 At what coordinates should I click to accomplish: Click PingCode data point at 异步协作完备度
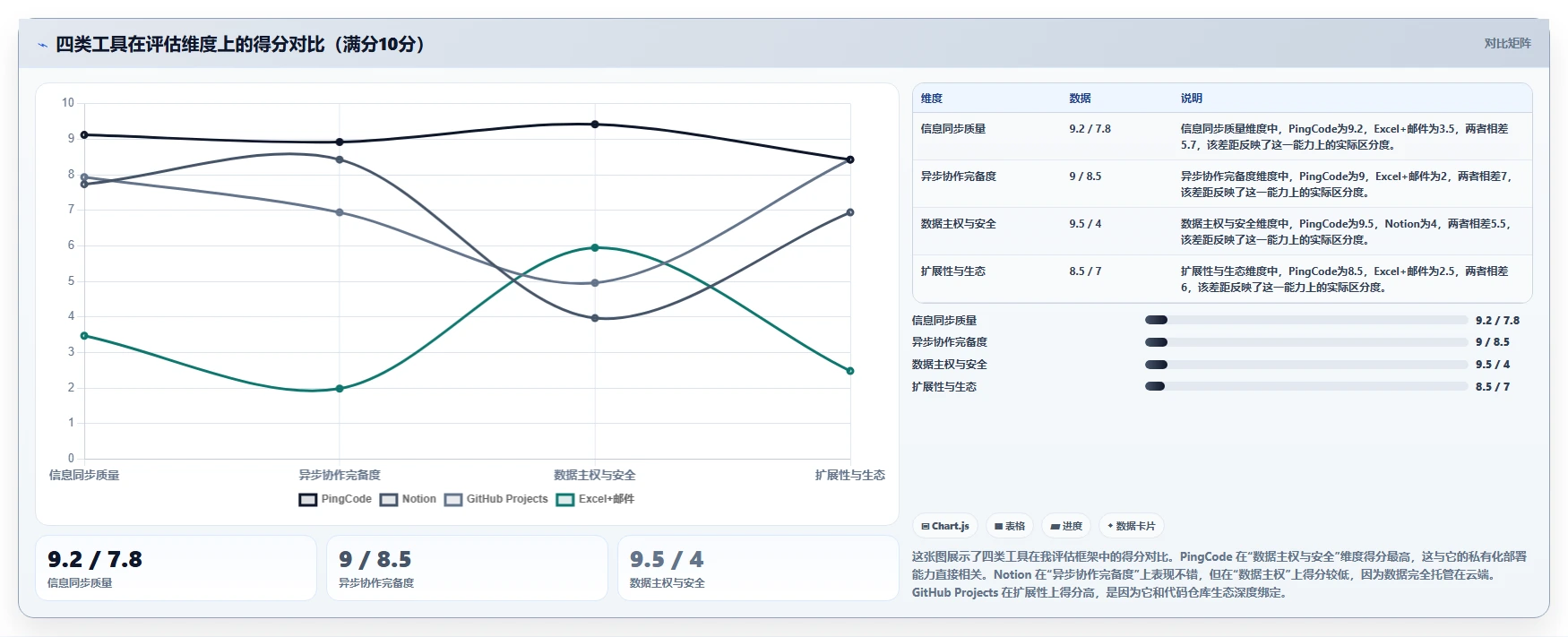[340, 142]
